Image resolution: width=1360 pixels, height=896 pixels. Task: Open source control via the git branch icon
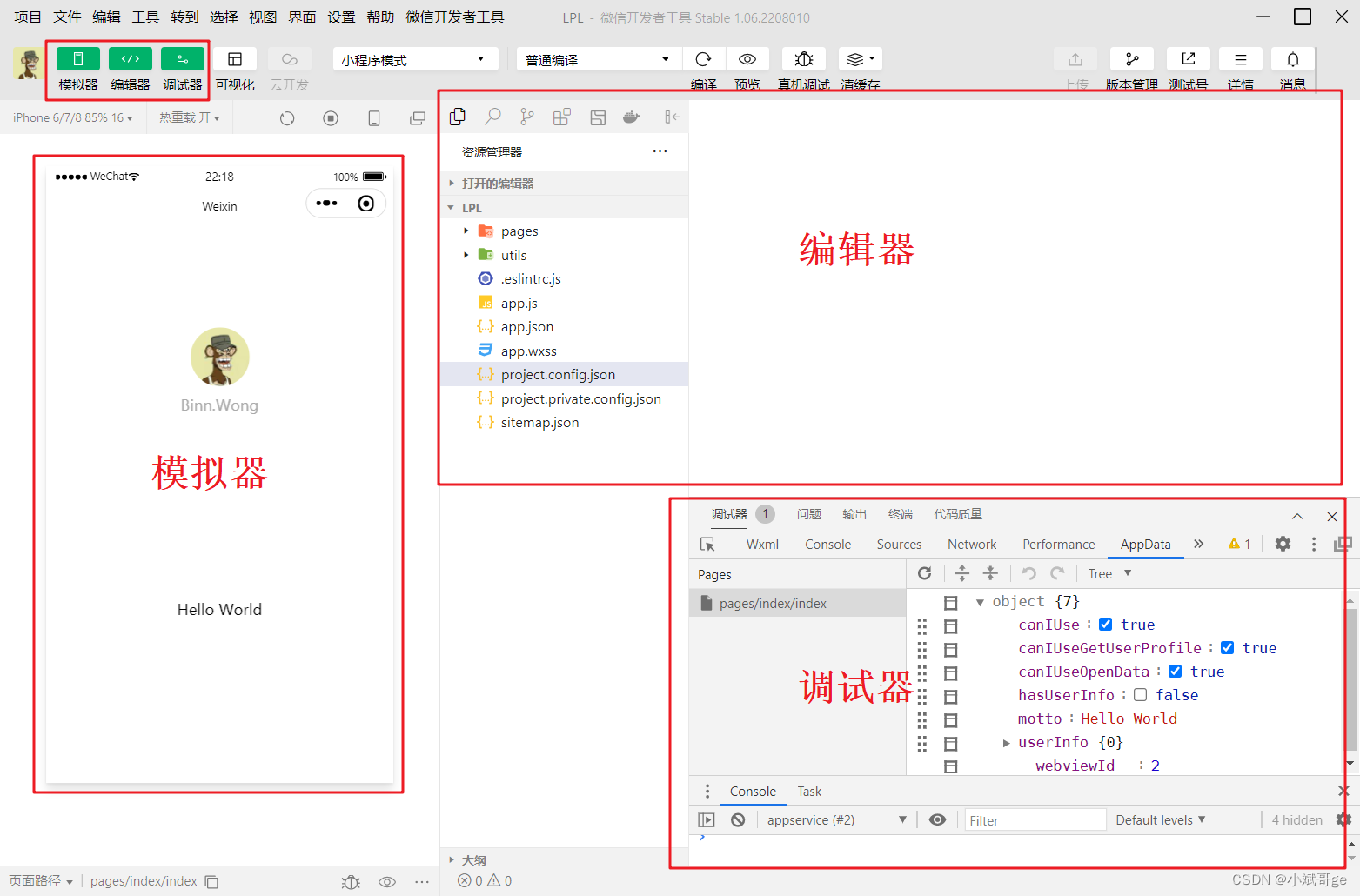526,116
